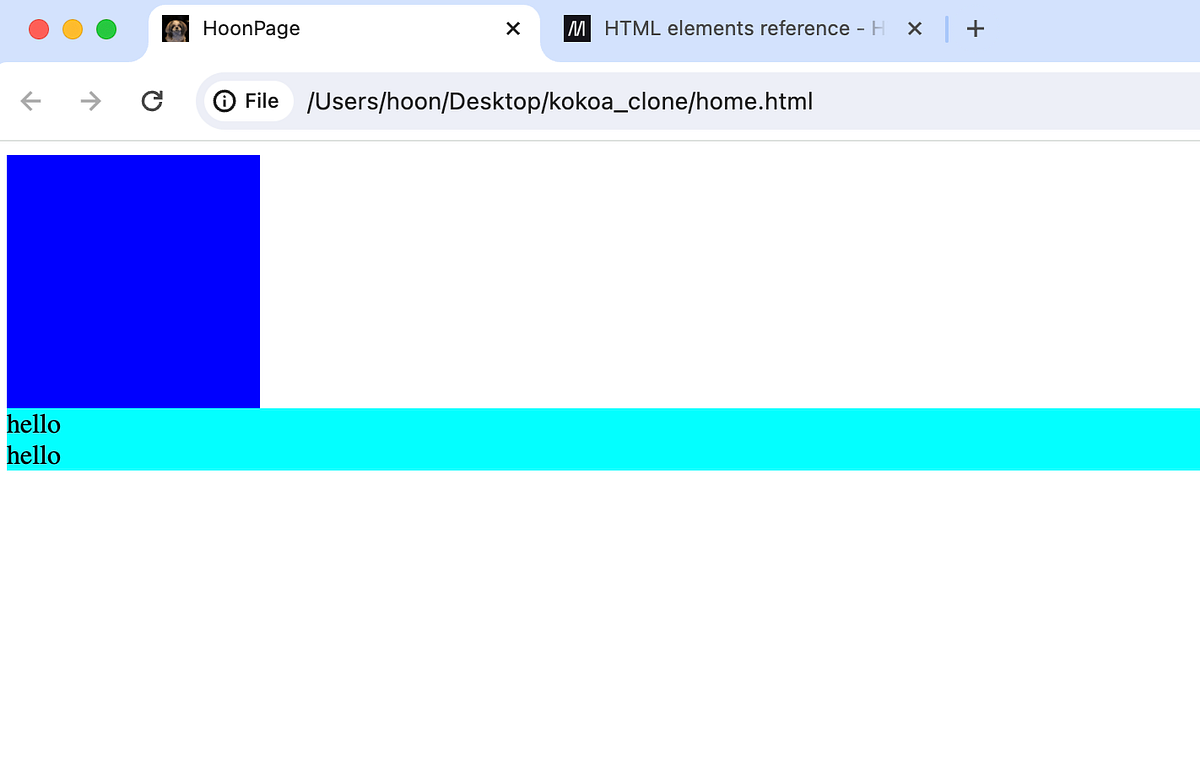Open a new browser tab with the plus icon
The image size is (1200, 759).
point(975,28)
